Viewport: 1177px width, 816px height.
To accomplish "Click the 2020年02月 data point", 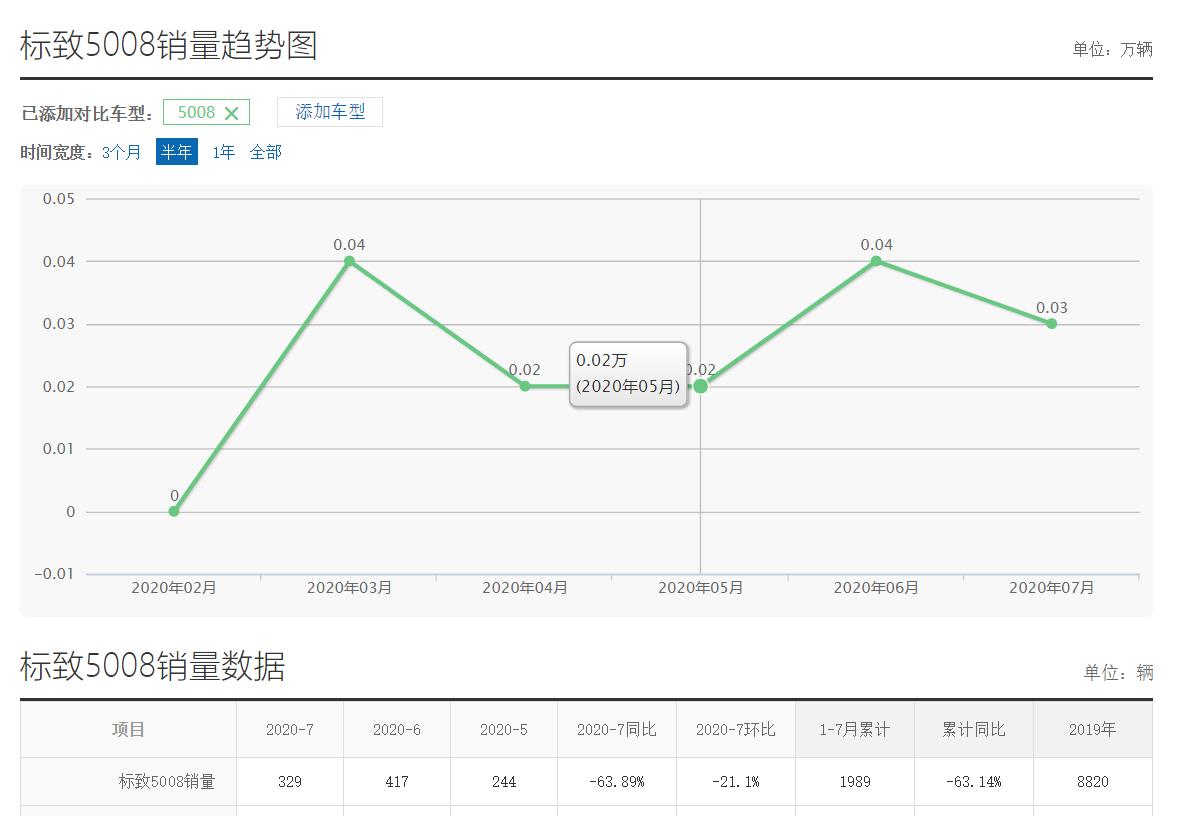I will pos(173,511).
